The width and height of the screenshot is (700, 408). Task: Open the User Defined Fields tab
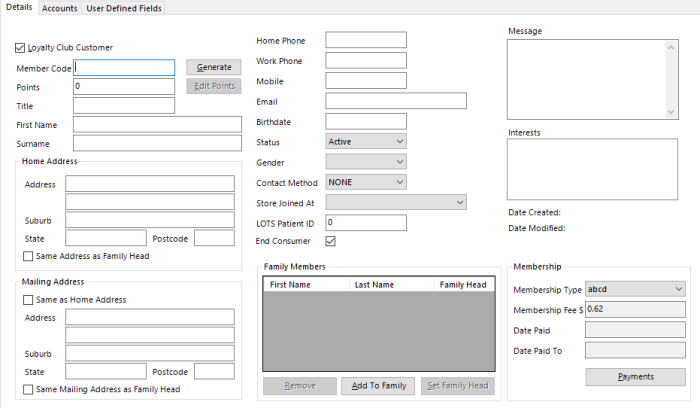[124, 8]
